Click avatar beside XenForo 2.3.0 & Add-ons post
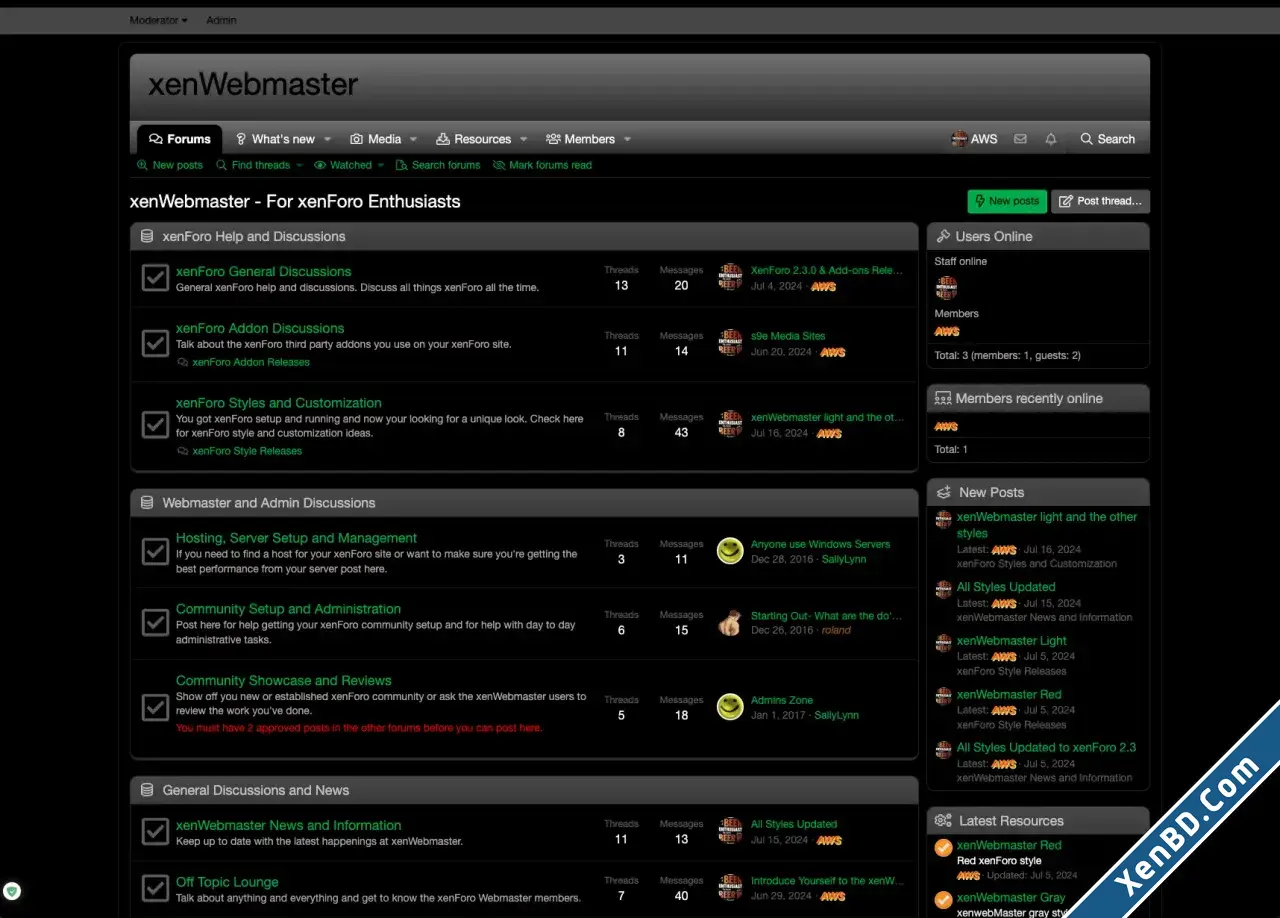The height and width of the screenshot is (918, 1280). click(730, 277)
